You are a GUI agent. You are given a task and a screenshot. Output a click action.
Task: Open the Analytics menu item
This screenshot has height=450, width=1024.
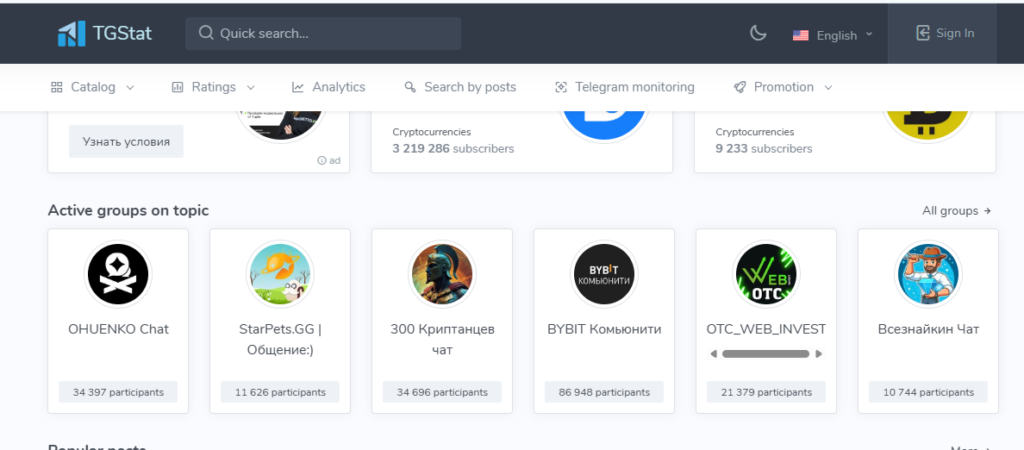[x=338, y=87]
